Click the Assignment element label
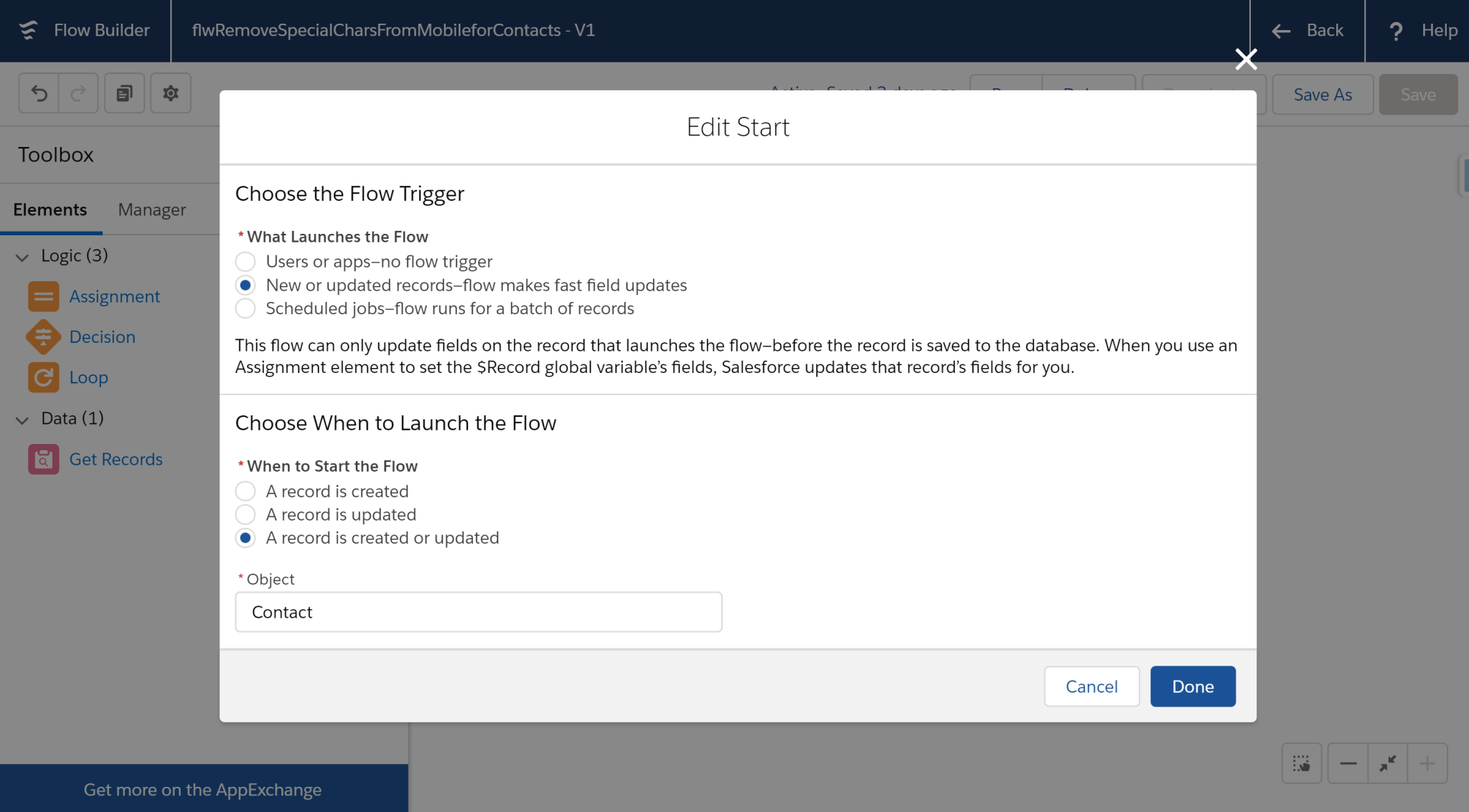The image size is (1469, 812). [x=115, y=296]
